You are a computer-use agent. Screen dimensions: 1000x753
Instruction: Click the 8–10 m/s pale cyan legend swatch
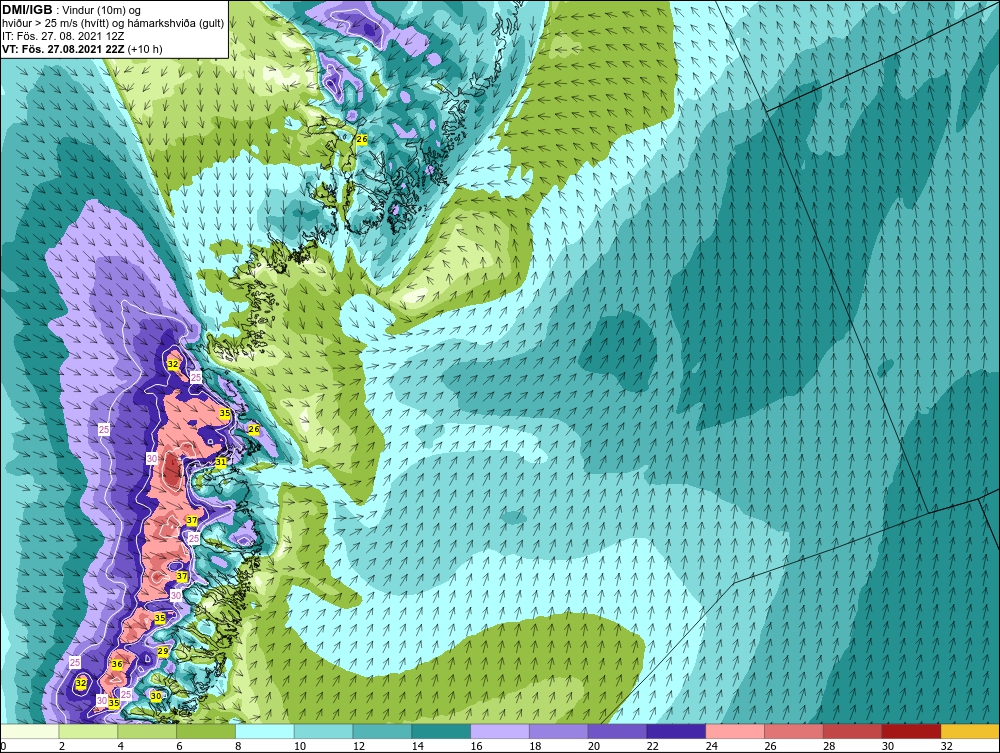pos(265,731)
